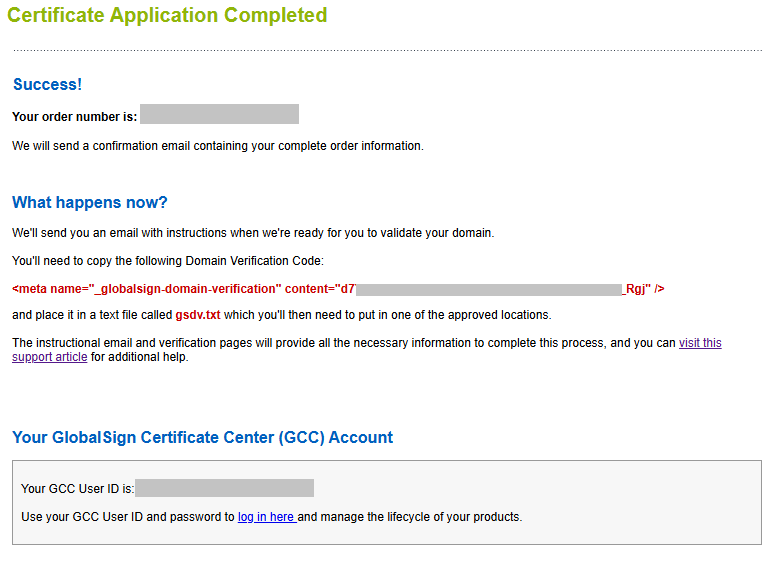This screenshot has height=564, width=783.
Task: Click the 'What happens now?' heading
Action: (90, 202)
